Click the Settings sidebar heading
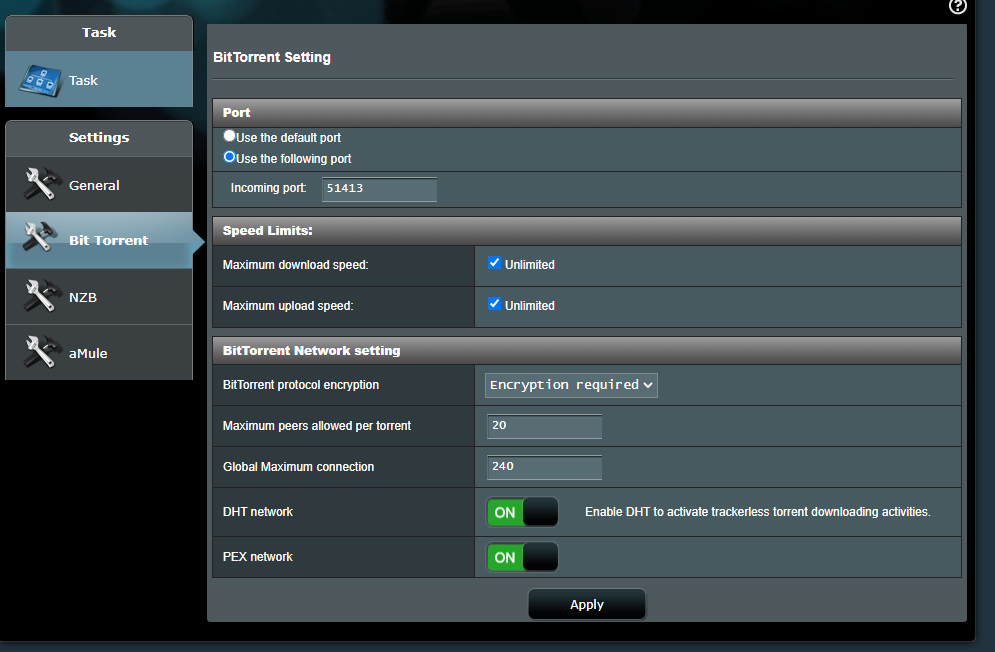 click(x=99, y=137)
